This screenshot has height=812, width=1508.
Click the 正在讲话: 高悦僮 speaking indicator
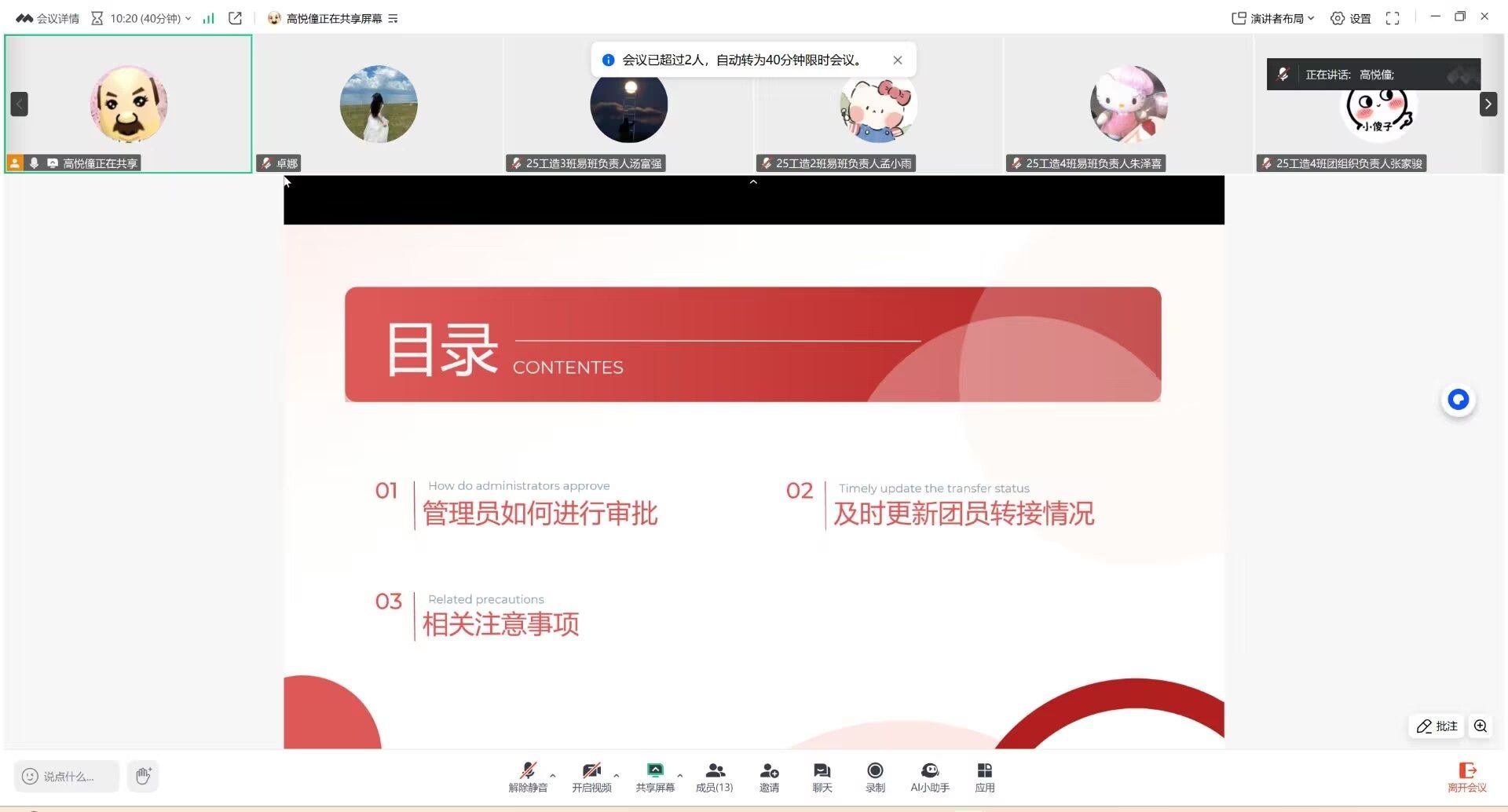point(1373,75)
